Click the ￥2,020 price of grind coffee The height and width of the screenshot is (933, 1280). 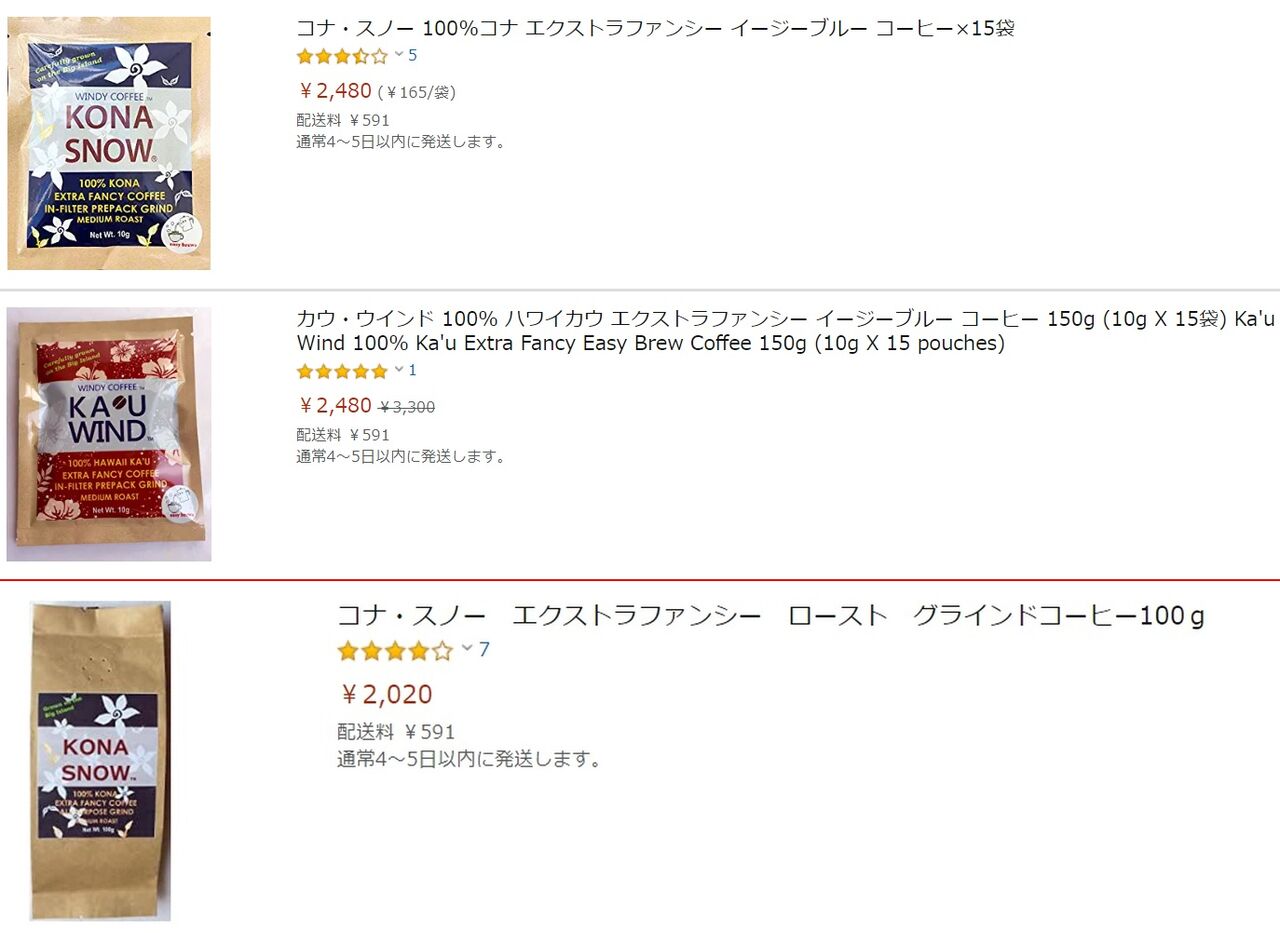pos(385,694)
